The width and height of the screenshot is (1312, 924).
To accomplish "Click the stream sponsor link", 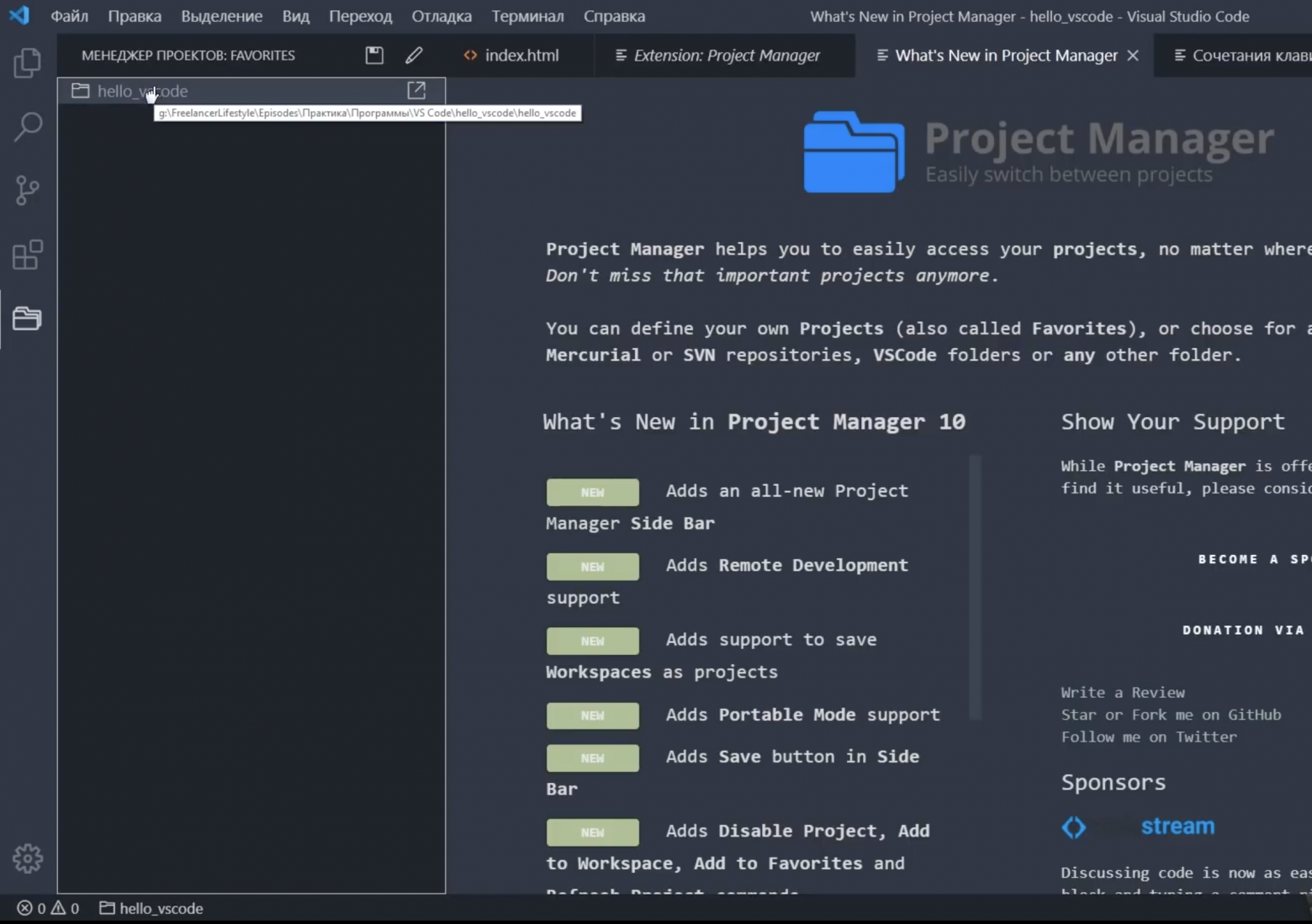I will pos(1177,826).
